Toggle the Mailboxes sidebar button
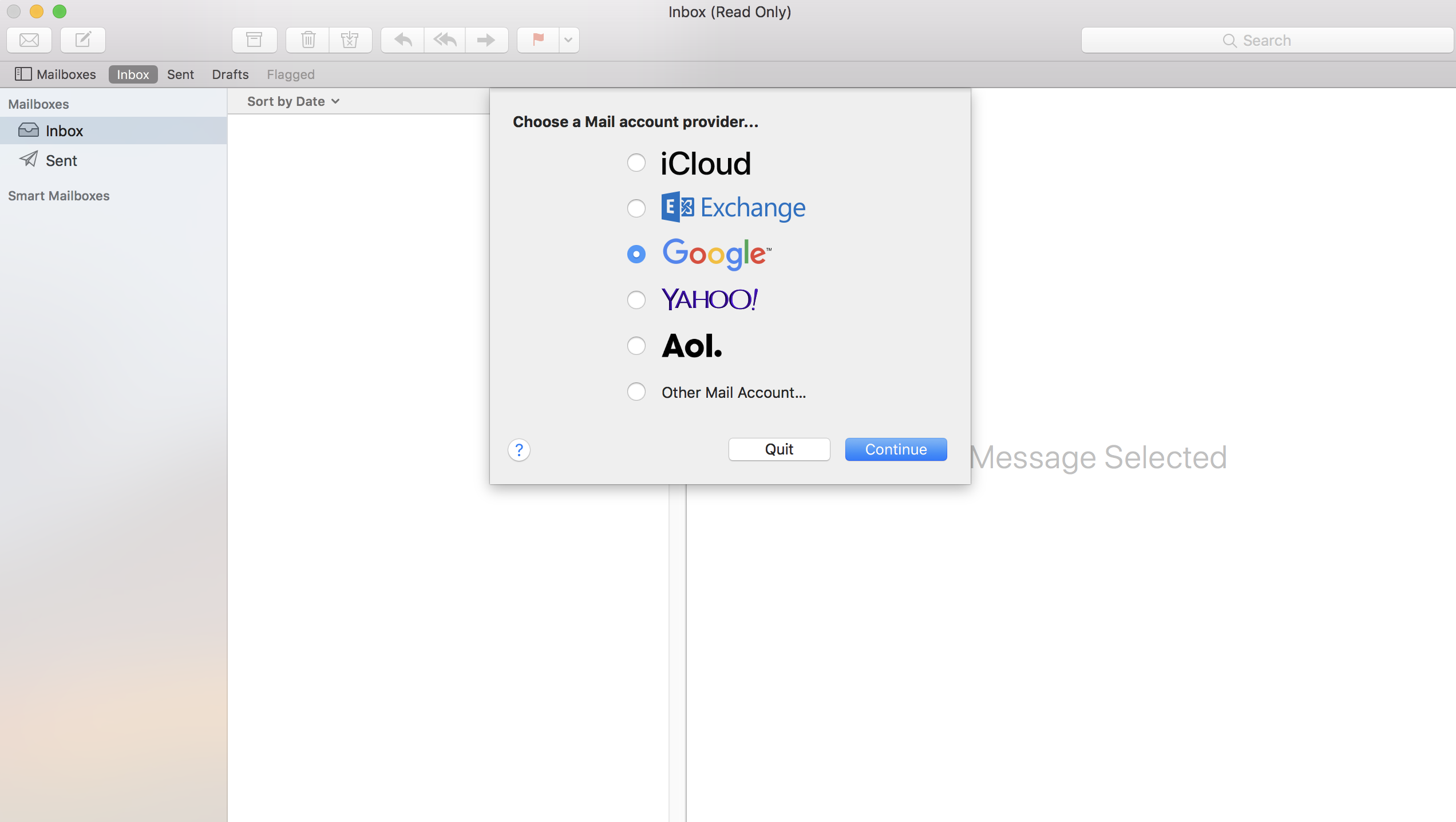The width and height of the screenshot is (1456, 822). tap(56, 74)
